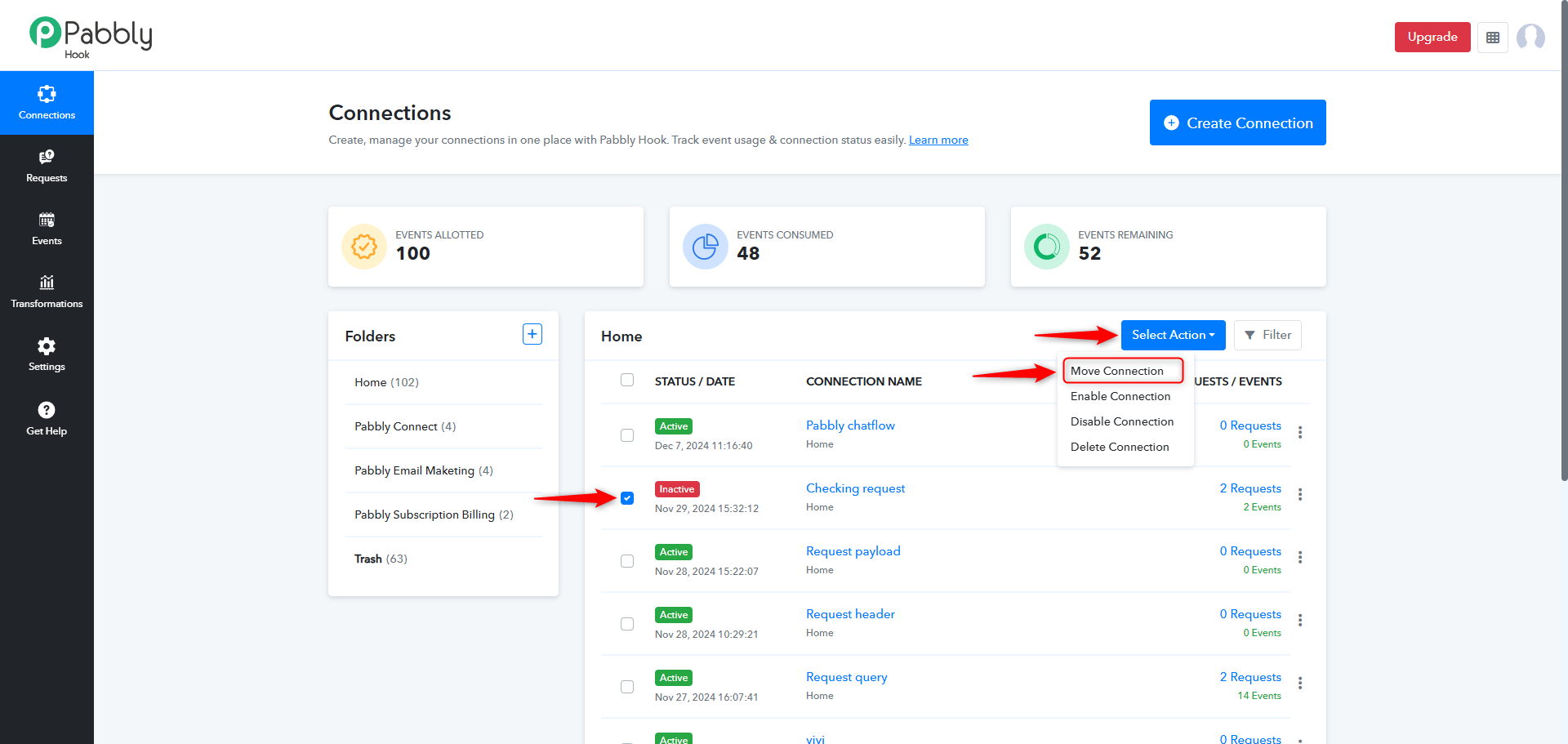
Task: Select the Request header row checkbox
Action: [627, 624]
